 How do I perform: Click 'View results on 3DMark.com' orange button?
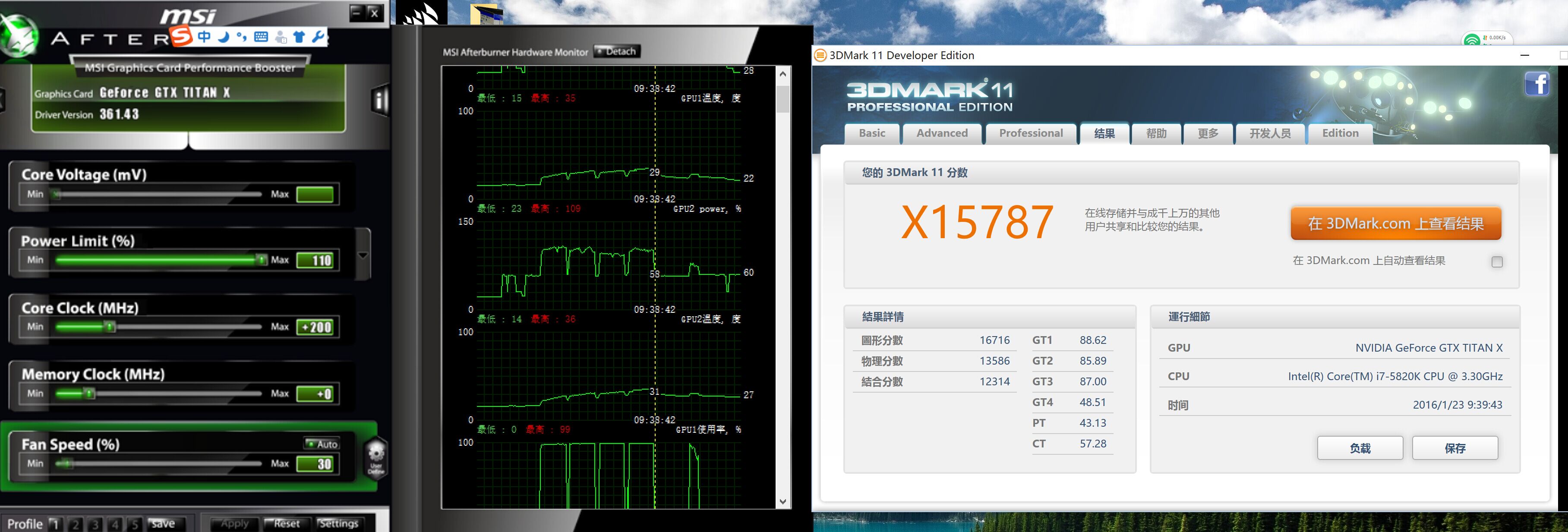click(x=1396, y=224)
